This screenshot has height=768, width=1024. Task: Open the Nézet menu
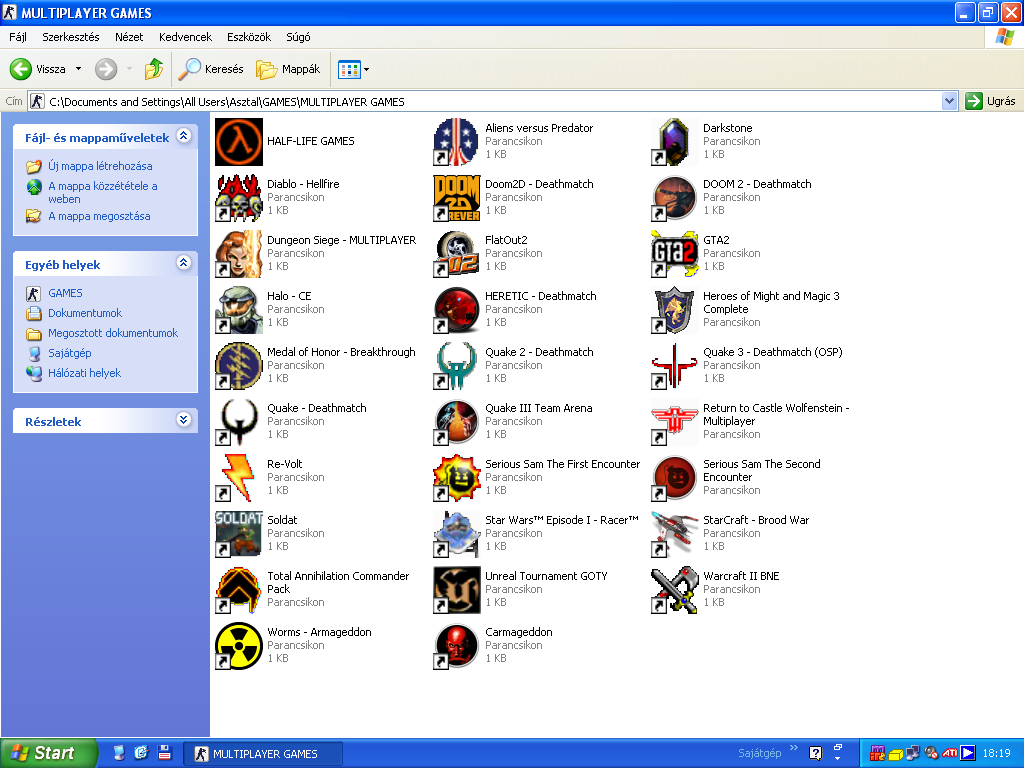(129, 37)
